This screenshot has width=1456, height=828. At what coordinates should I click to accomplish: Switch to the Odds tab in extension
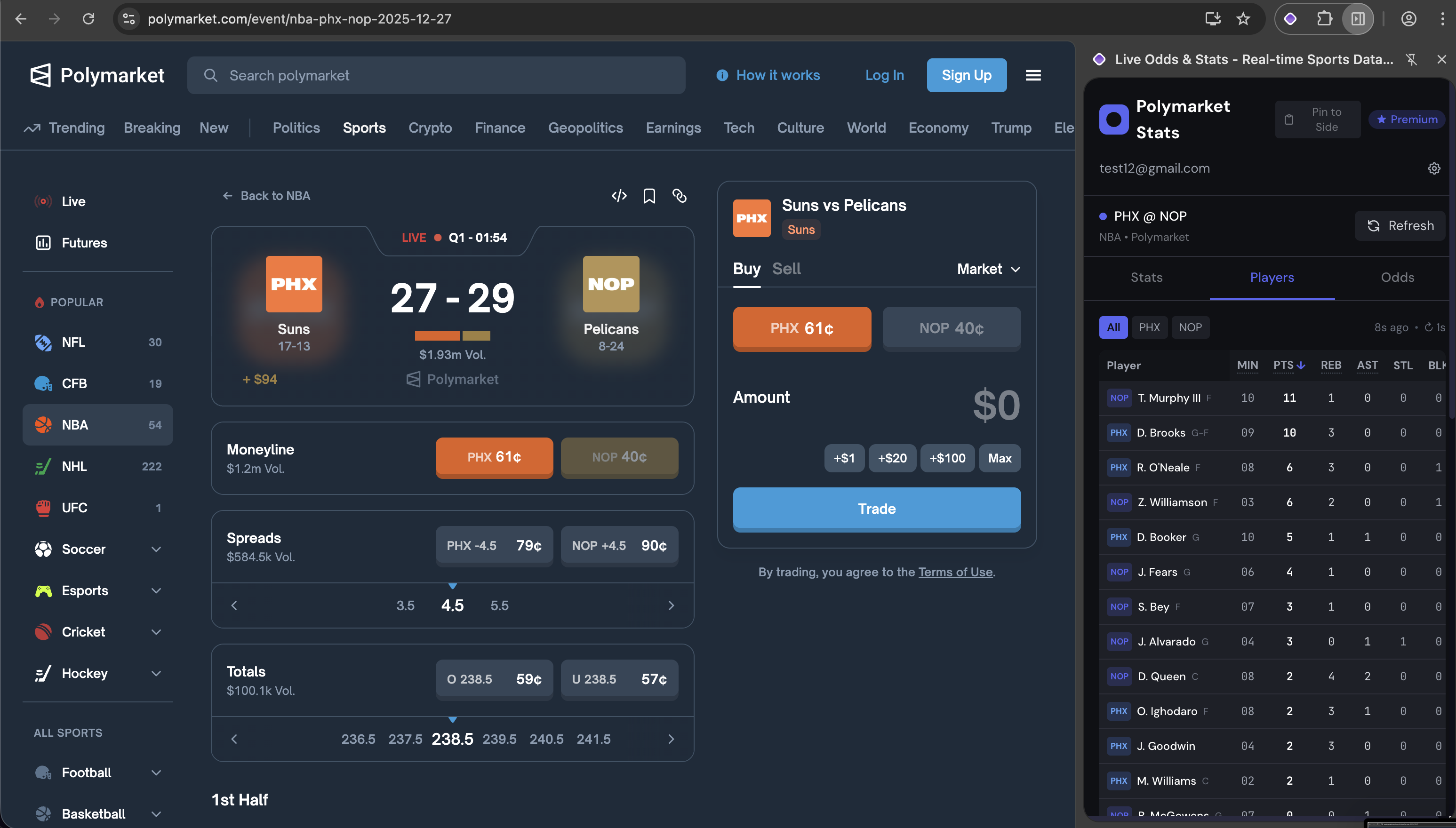pyautogui.click(x=1397, y=277)
